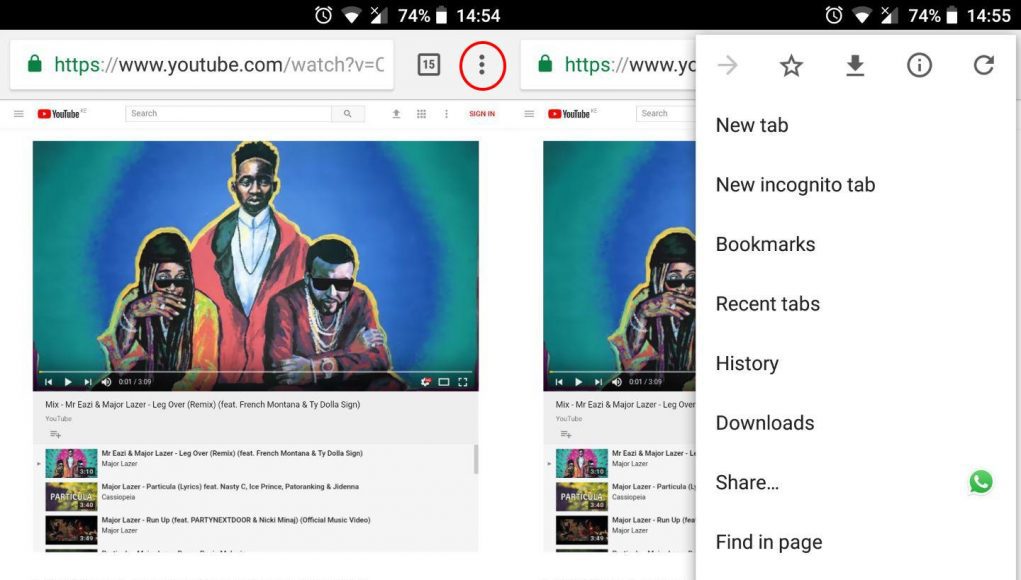Bookmark page with star icon in menu
Viewport: 1021px width, 580px height.
click(x=791, y=65)
